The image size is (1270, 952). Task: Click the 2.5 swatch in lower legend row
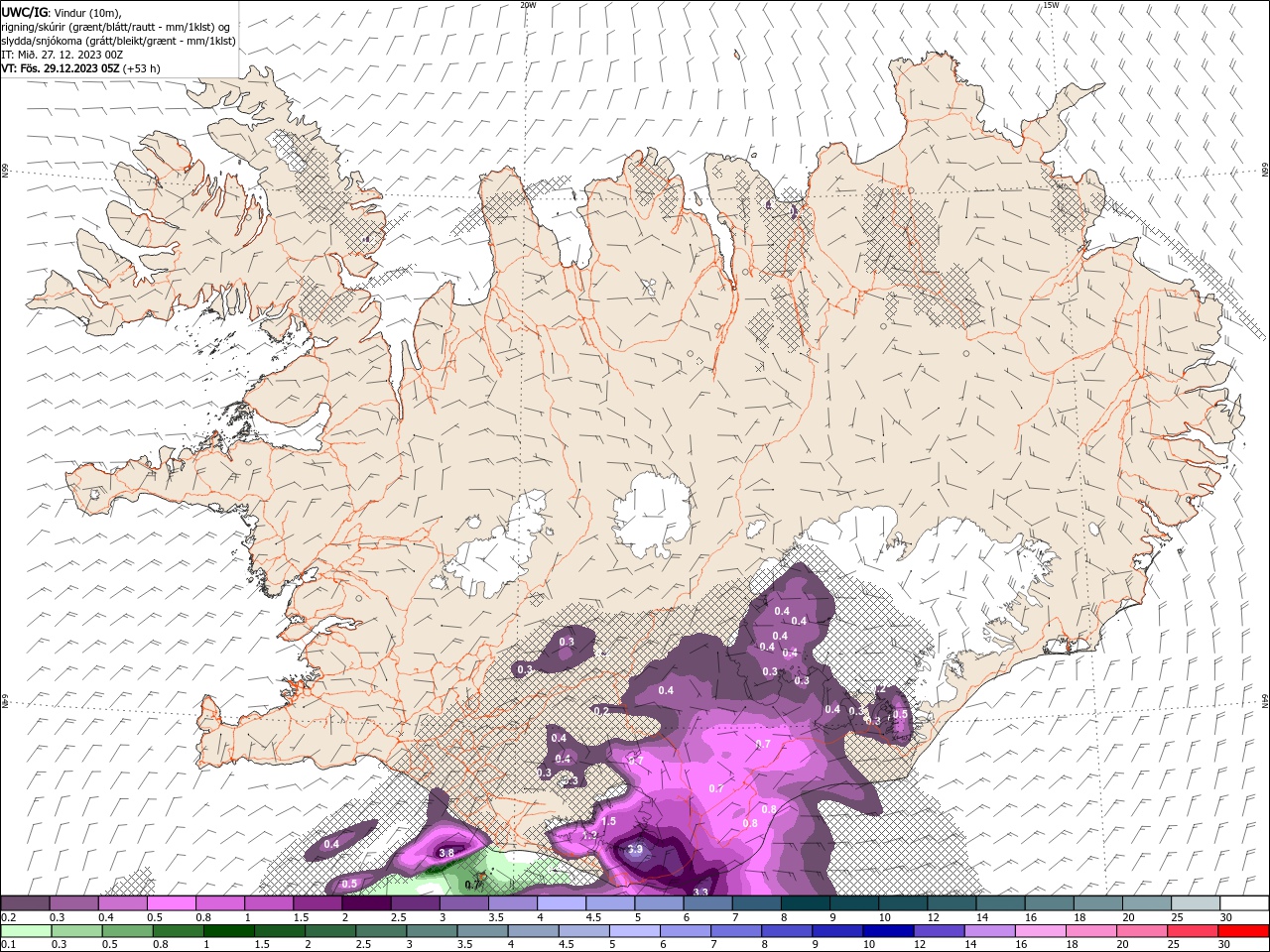point(380,931)
